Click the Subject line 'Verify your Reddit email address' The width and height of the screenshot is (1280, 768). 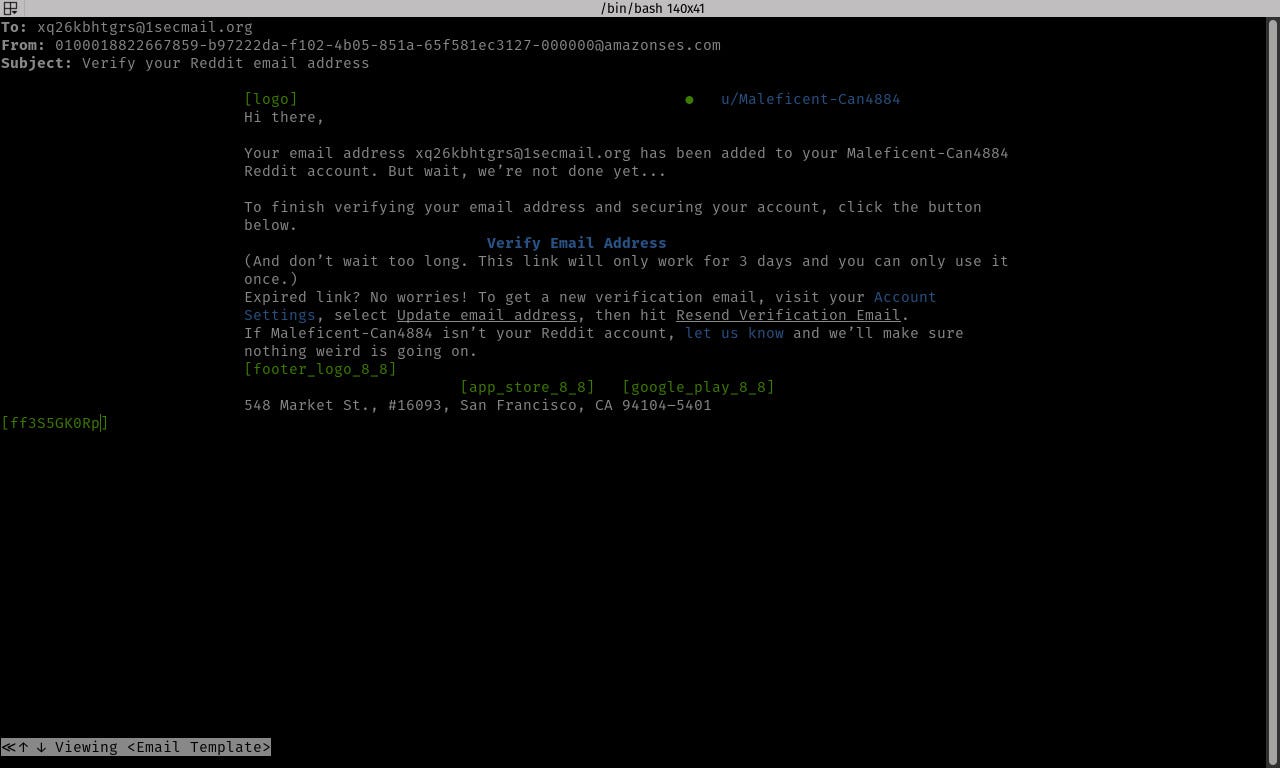pyautogui.click(x=225, y=63)
